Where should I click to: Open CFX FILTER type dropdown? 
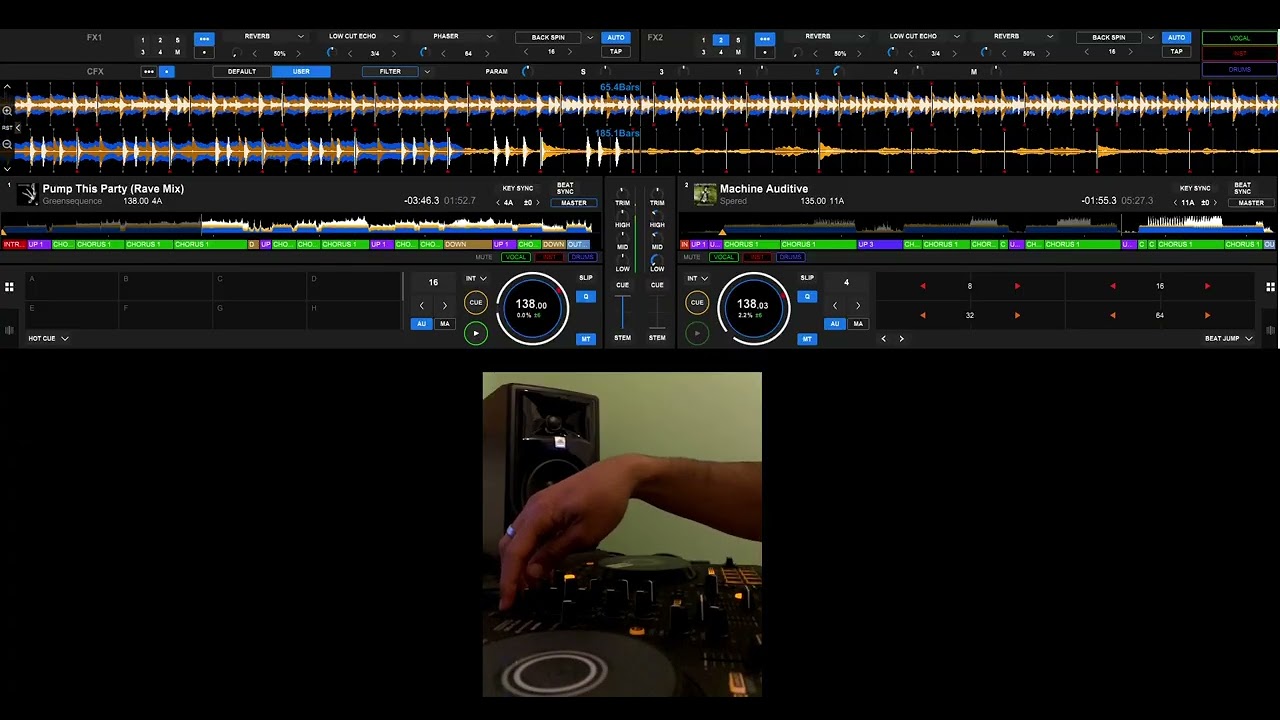[x=427, y=72]
